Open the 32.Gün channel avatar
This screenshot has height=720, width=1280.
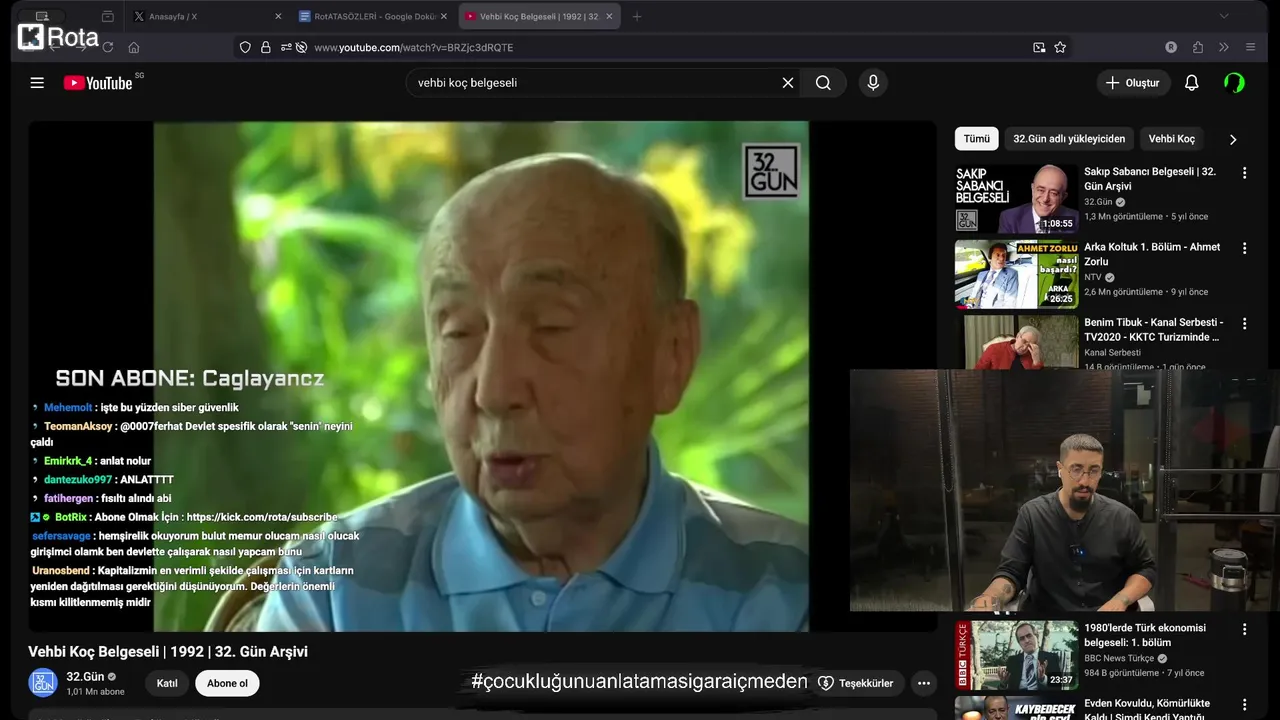[42, 683]
